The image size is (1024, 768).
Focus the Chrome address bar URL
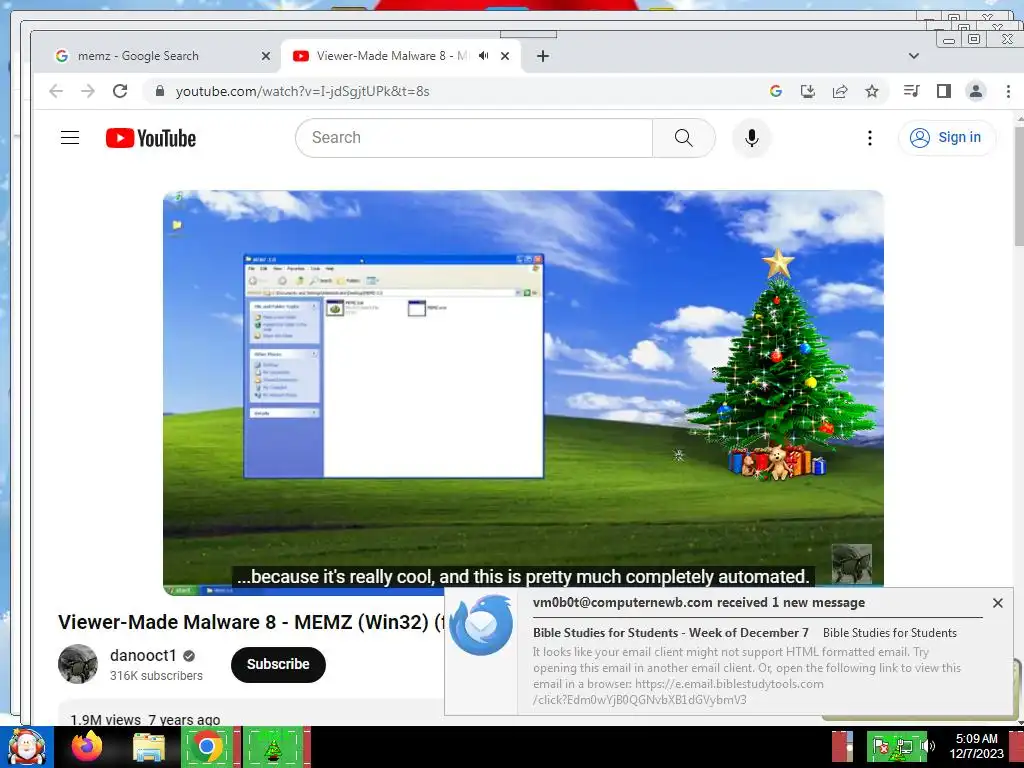(x=302, y=91)
